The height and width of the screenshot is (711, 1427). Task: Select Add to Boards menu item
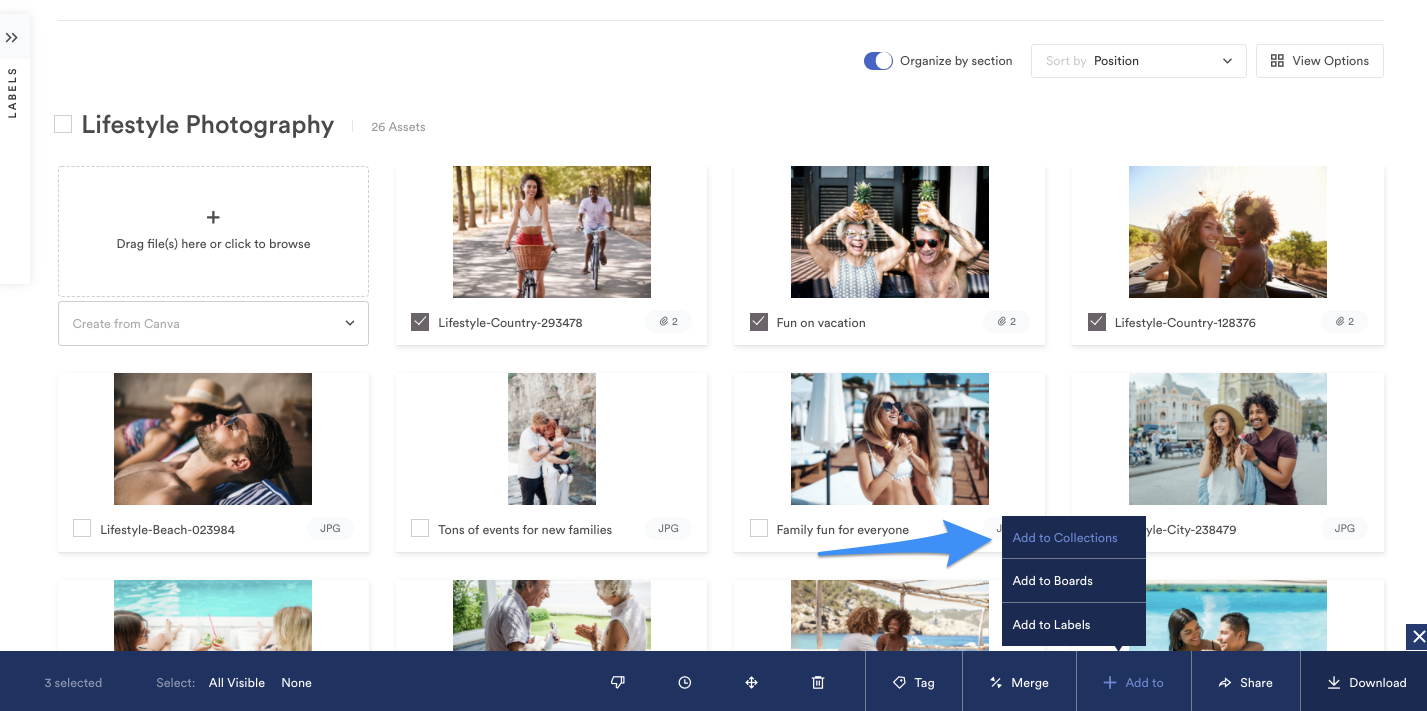tap(1073, 581)
